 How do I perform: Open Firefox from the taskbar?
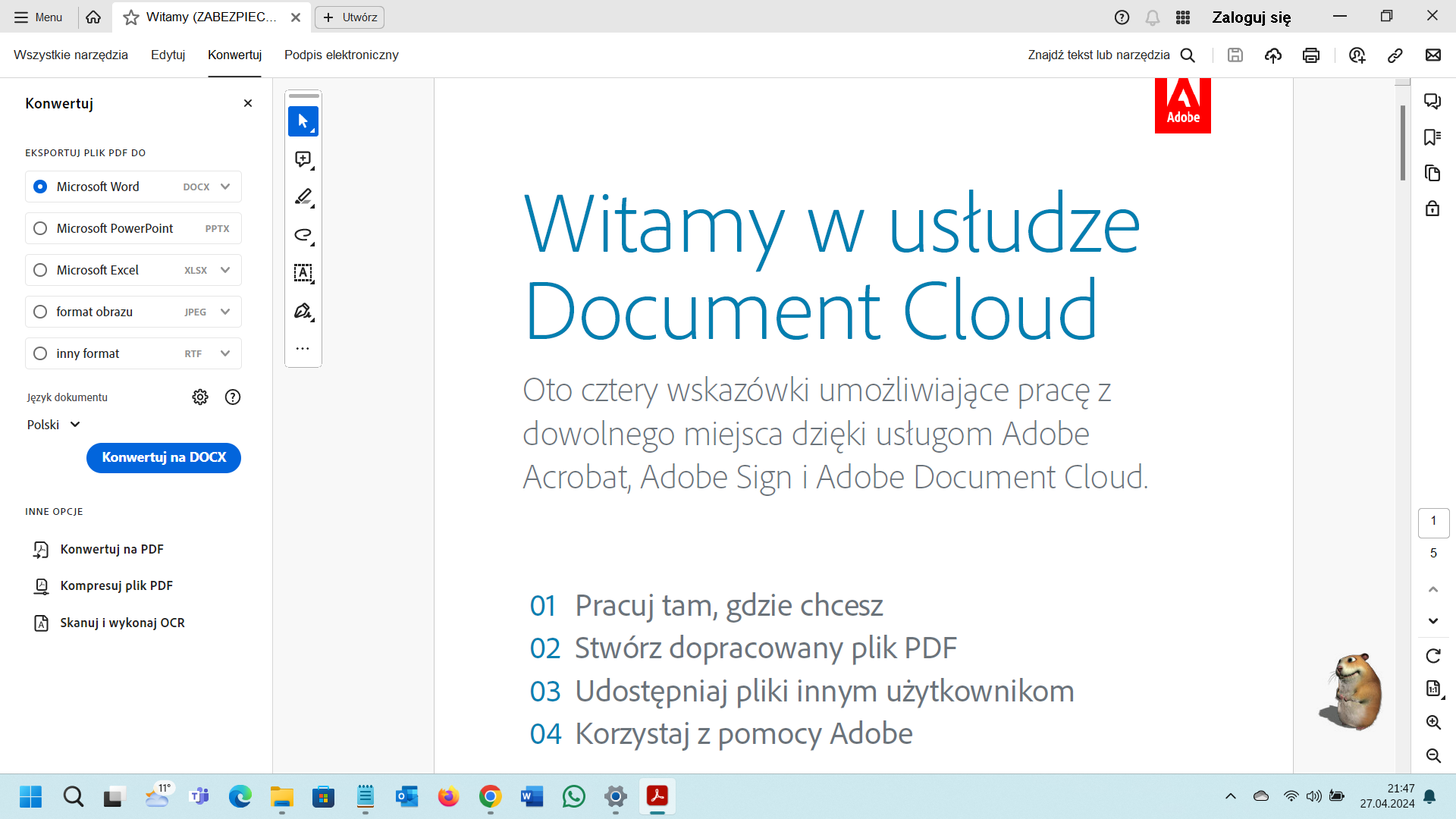coord(449,796)
